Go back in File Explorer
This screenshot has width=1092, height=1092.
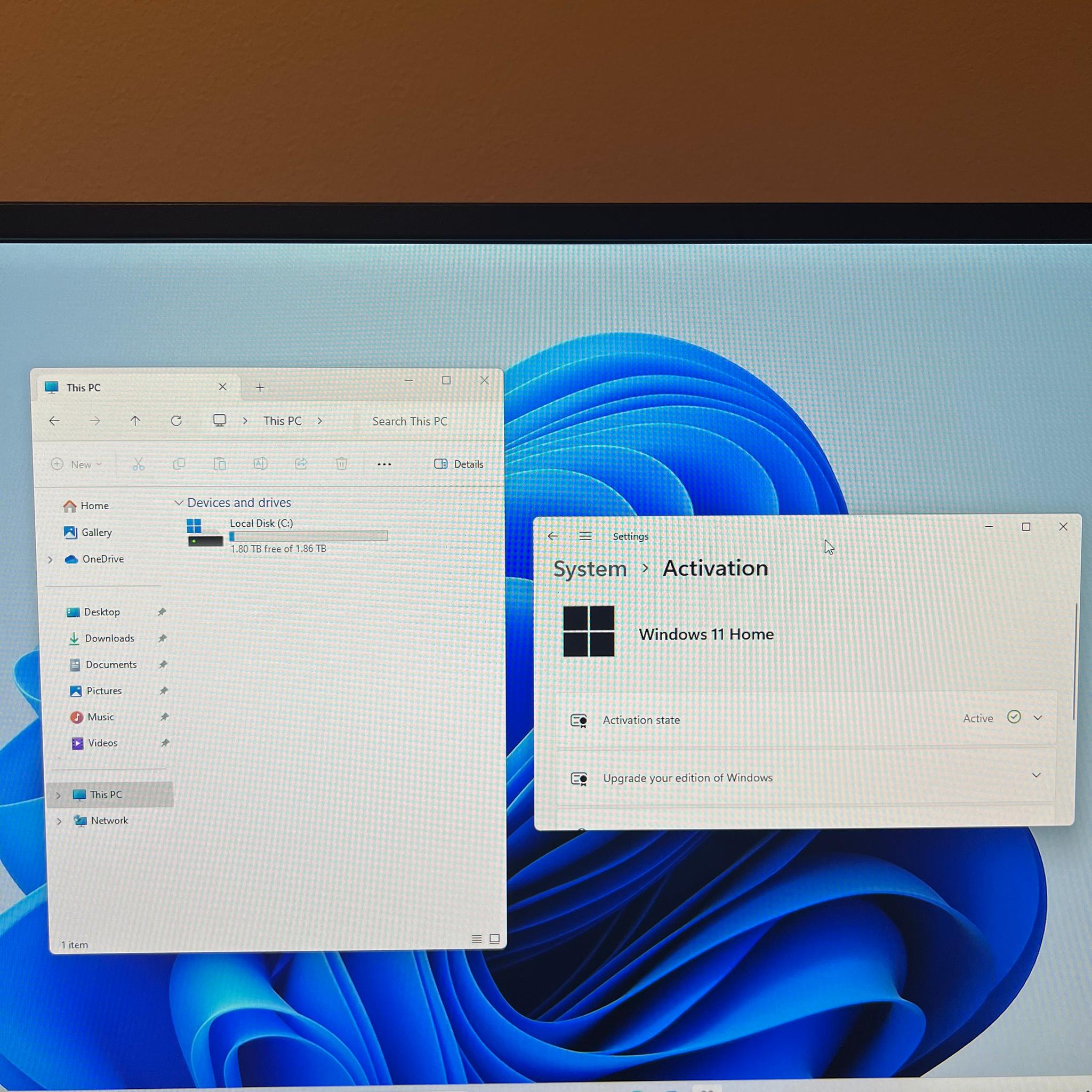coord(54,421)
